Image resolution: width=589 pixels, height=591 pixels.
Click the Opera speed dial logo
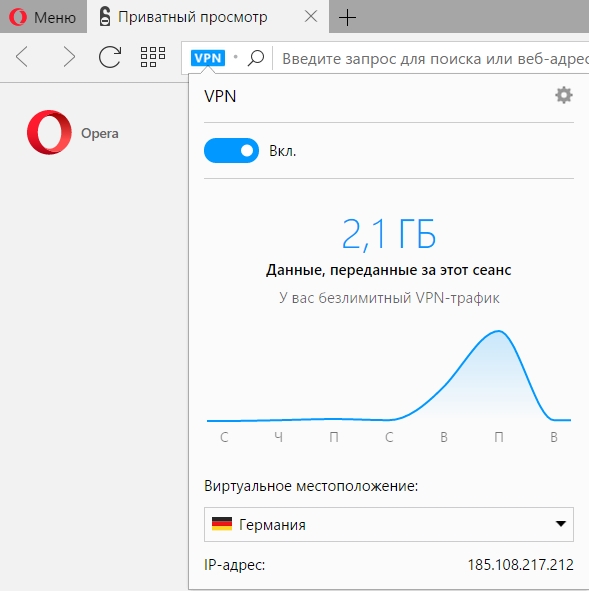click(x=49, y=132)
